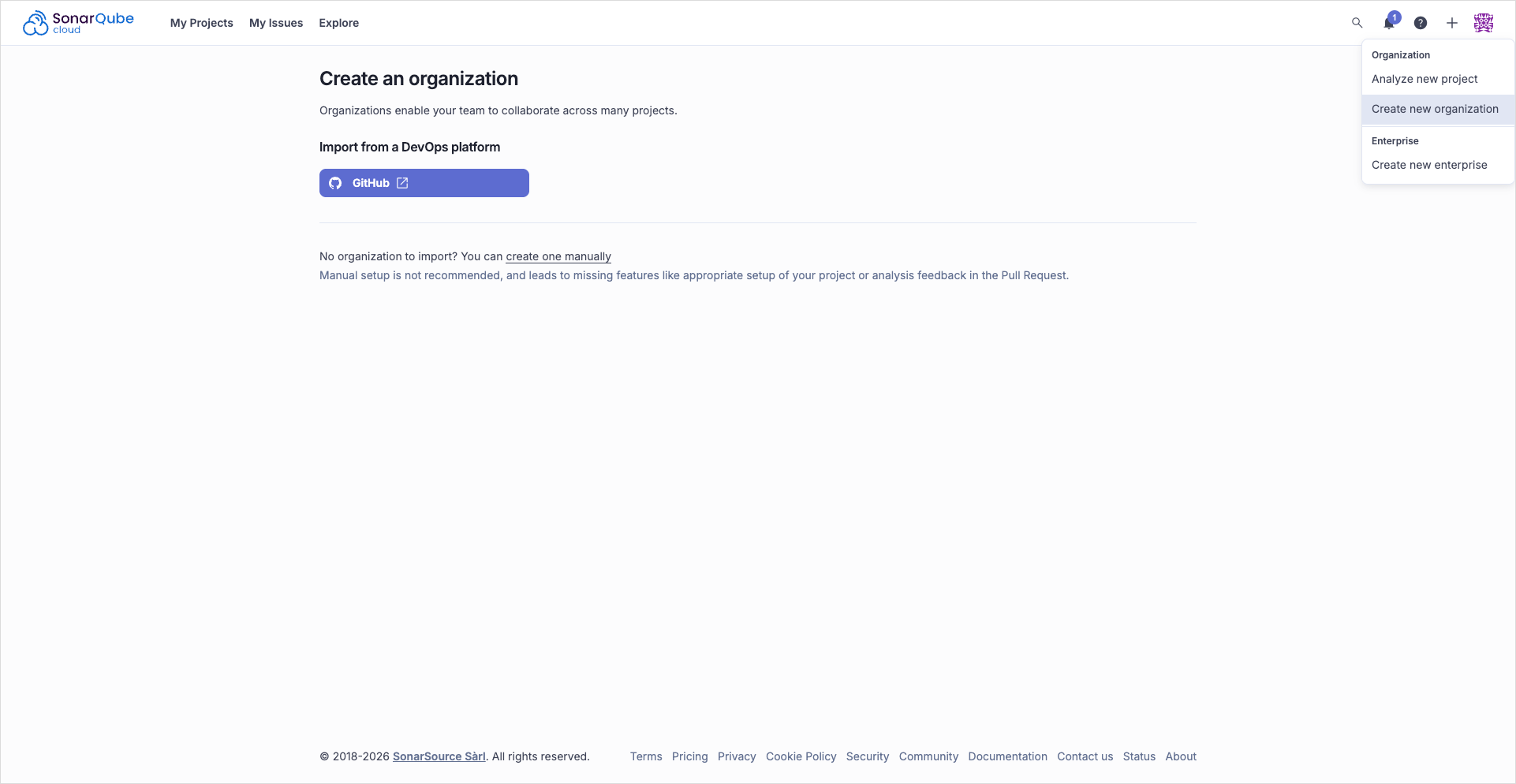The height and width of the screenshot is (784, 1516).
Task: Select Analyze new project from the menu
Action: 1425,79
